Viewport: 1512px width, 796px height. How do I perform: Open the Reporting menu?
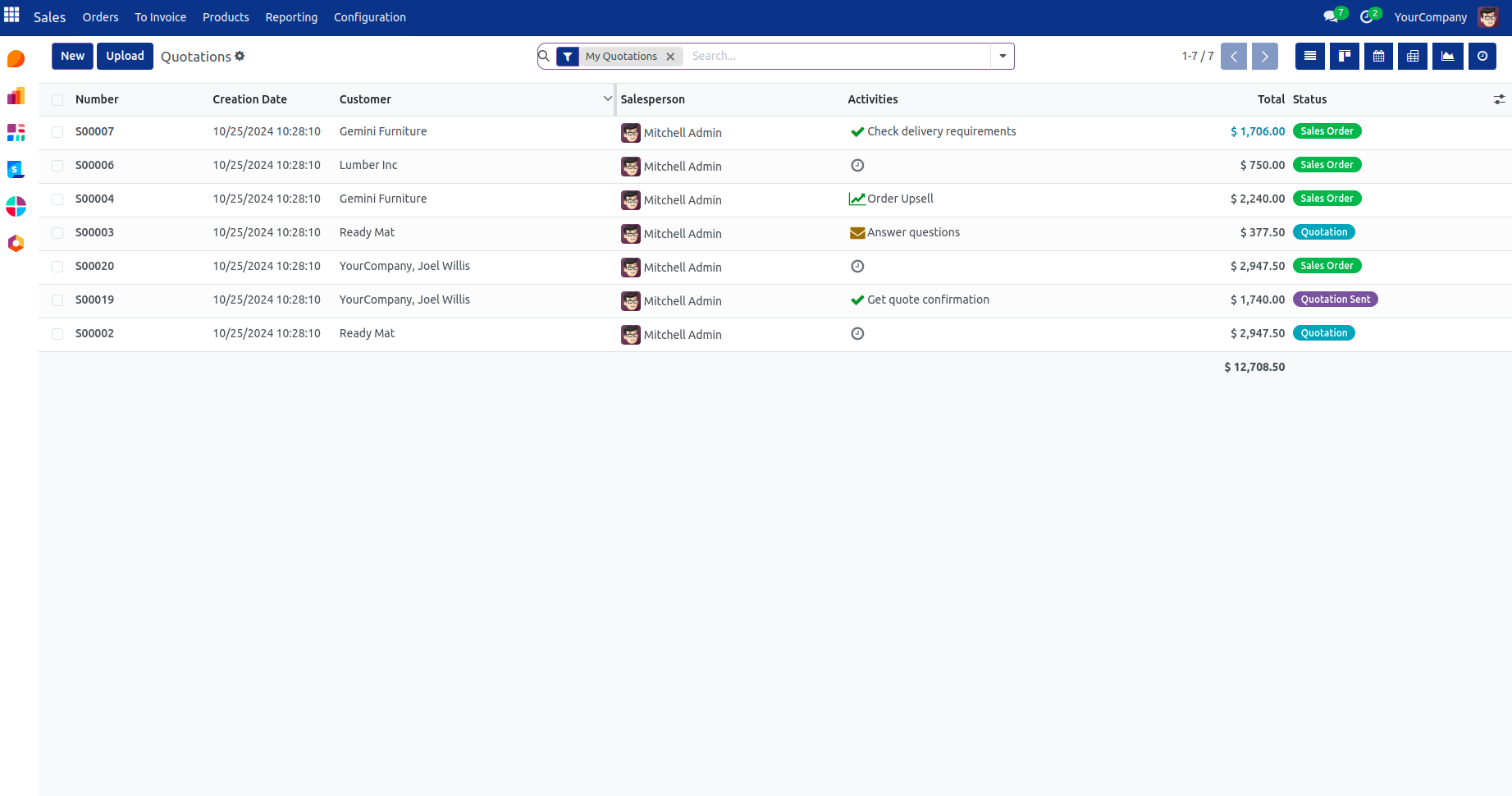pyautogui.click(x=291, y=17)
